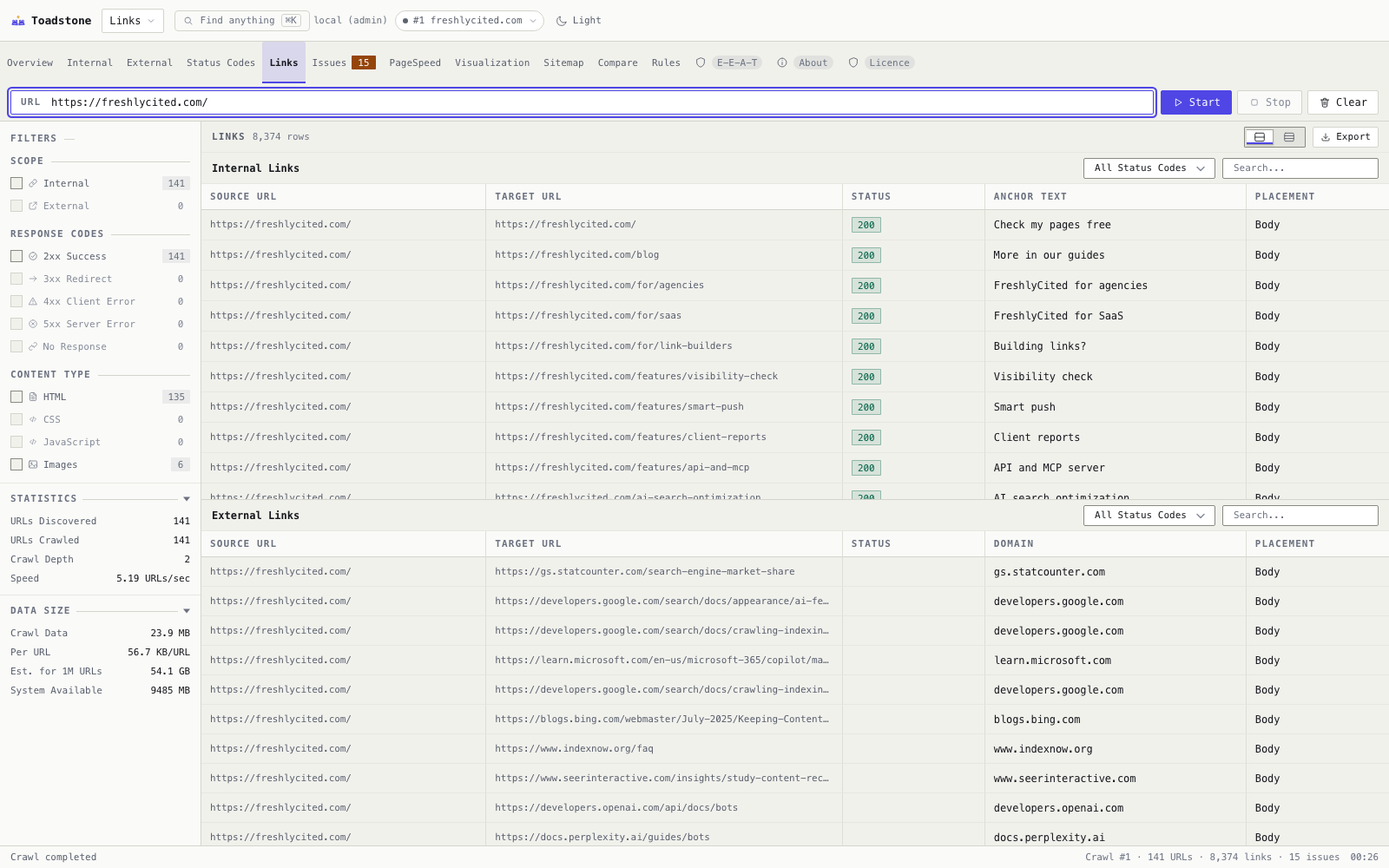Click the moon icon for Light theme
Screen dimensions: 1389x868
click(562, 21)
